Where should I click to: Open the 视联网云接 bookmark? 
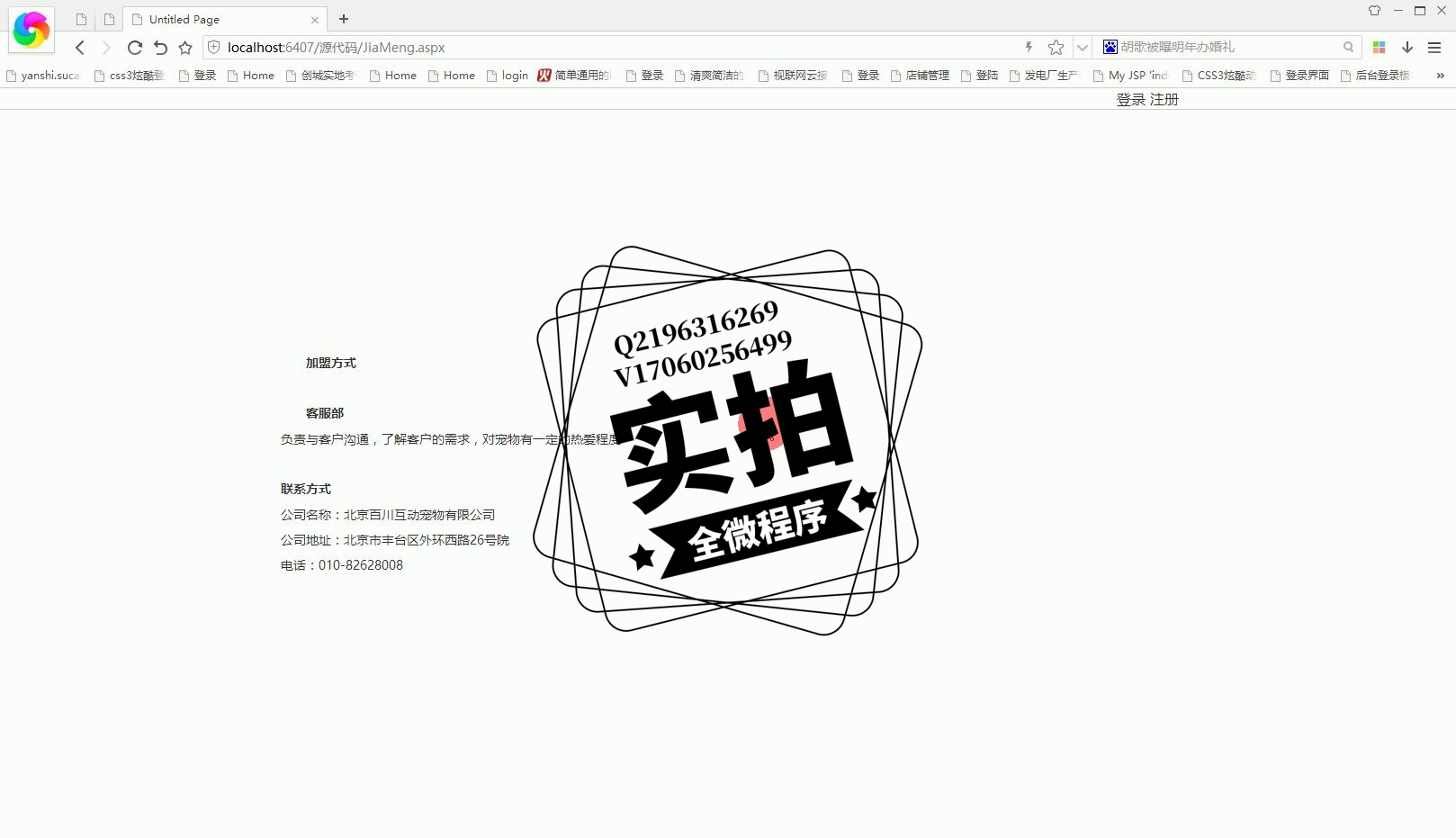(x=793, y=76)
